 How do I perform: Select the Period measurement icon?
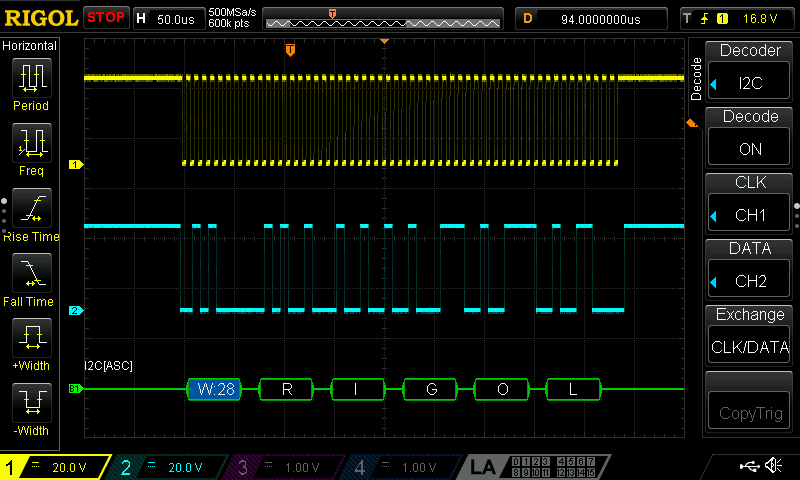32,78
